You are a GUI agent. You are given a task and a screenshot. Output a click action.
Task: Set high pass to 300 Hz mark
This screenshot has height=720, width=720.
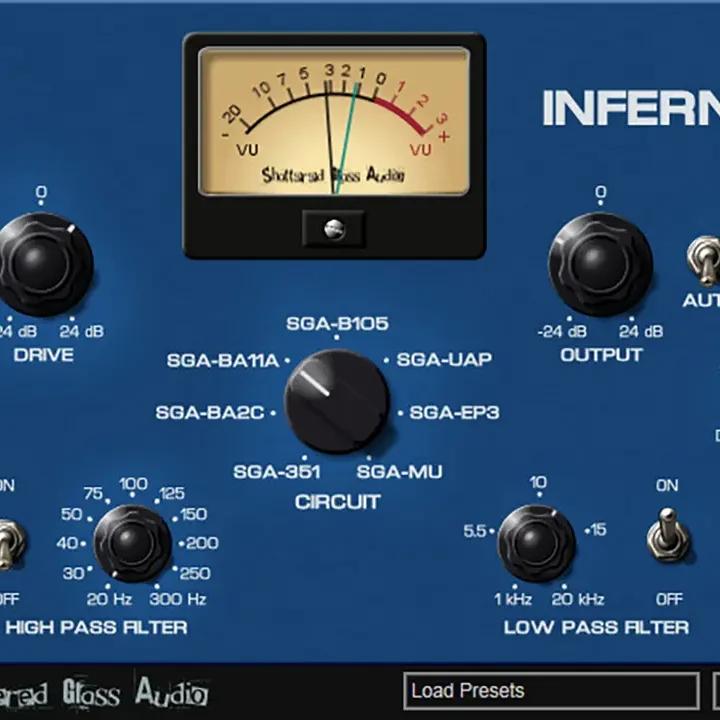(178, 599)
